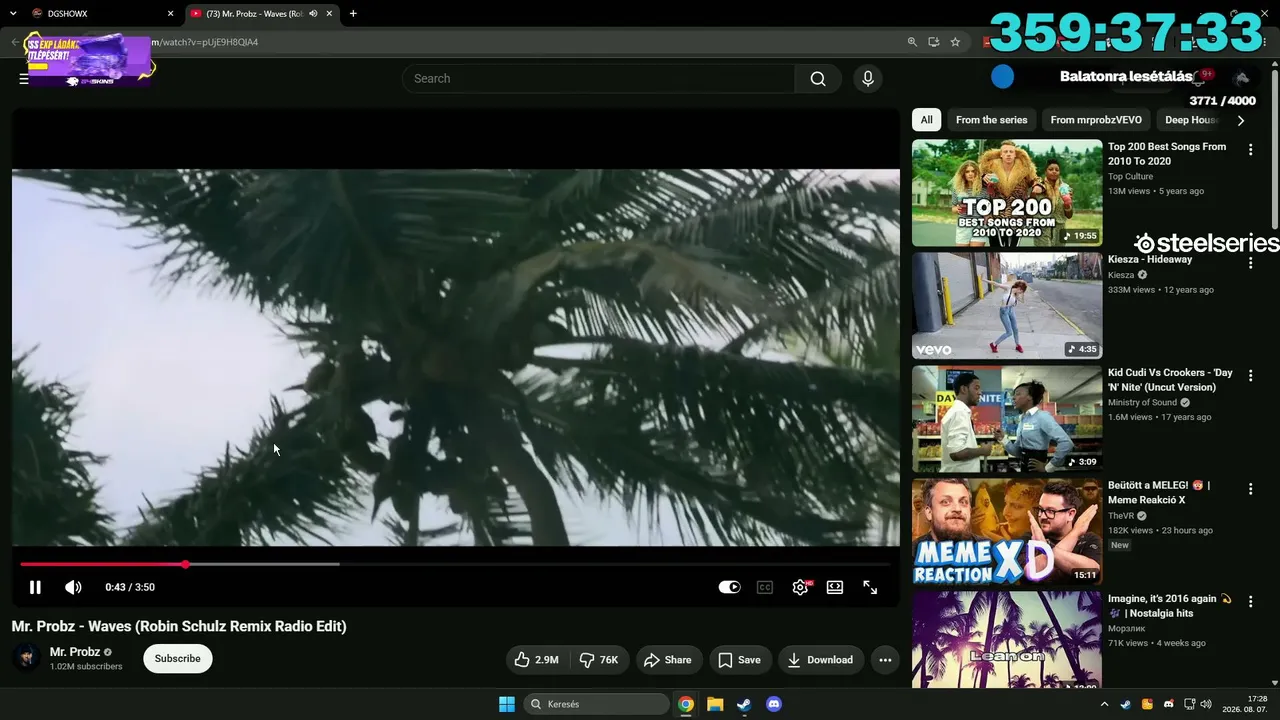Open Beütött a MELEG video options menu
The image size is (1280, 720).
(1250, 489)
